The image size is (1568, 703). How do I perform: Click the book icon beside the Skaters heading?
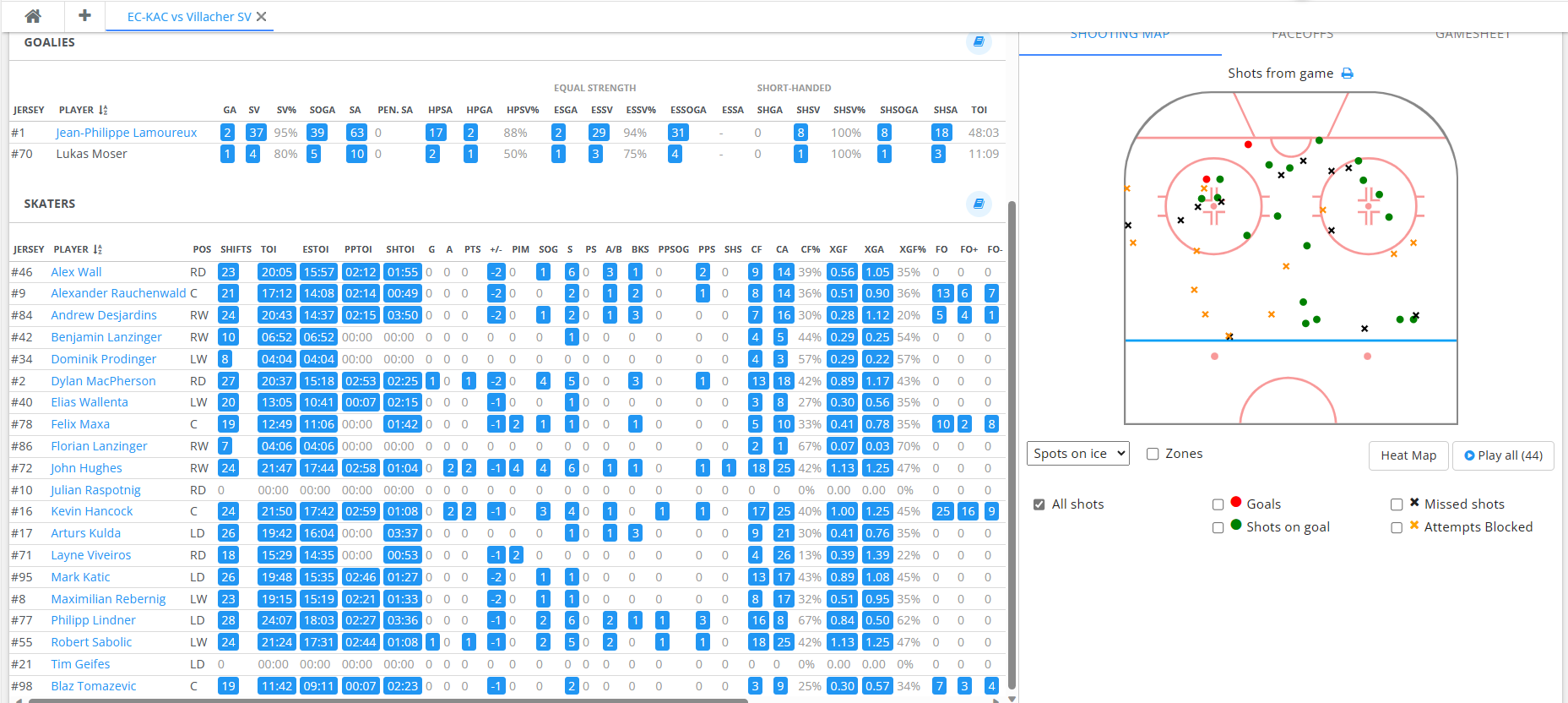click(979, 204)
